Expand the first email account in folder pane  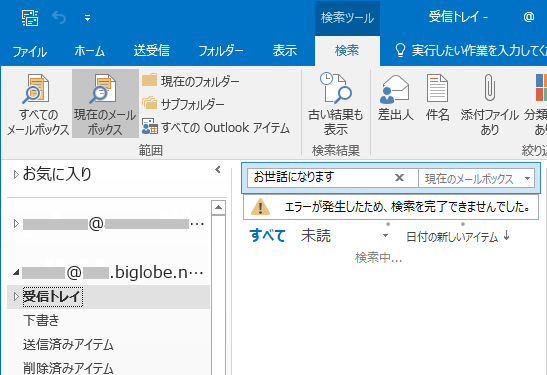click(16, 223)
